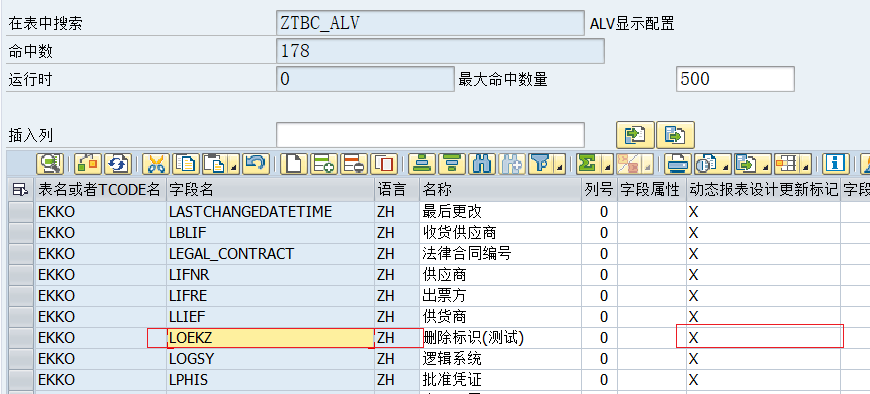Click the Undo arrow icon
870x394 pixels.
(255, 164)
